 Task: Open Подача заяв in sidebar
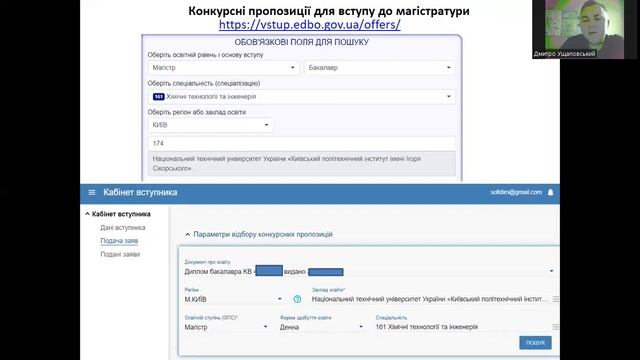pyautogui.click(x=119, y=241)
